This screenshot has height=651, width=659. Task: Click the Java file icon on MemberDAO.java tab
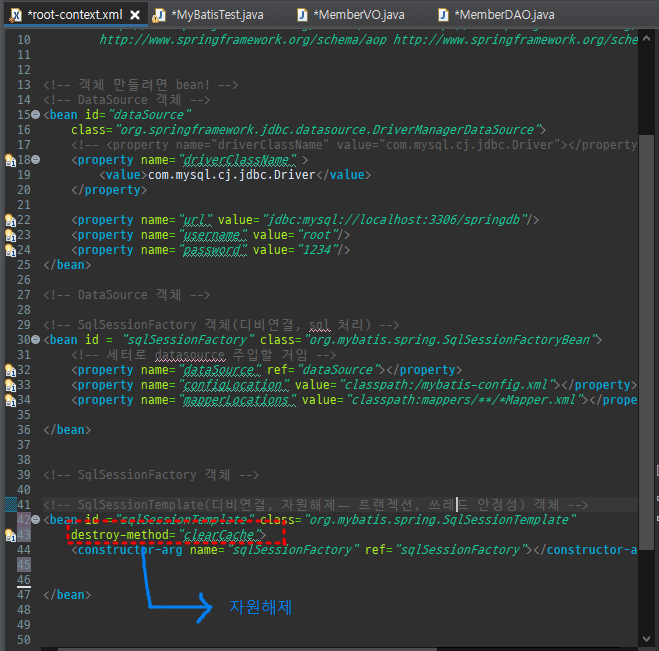point(443,16)
